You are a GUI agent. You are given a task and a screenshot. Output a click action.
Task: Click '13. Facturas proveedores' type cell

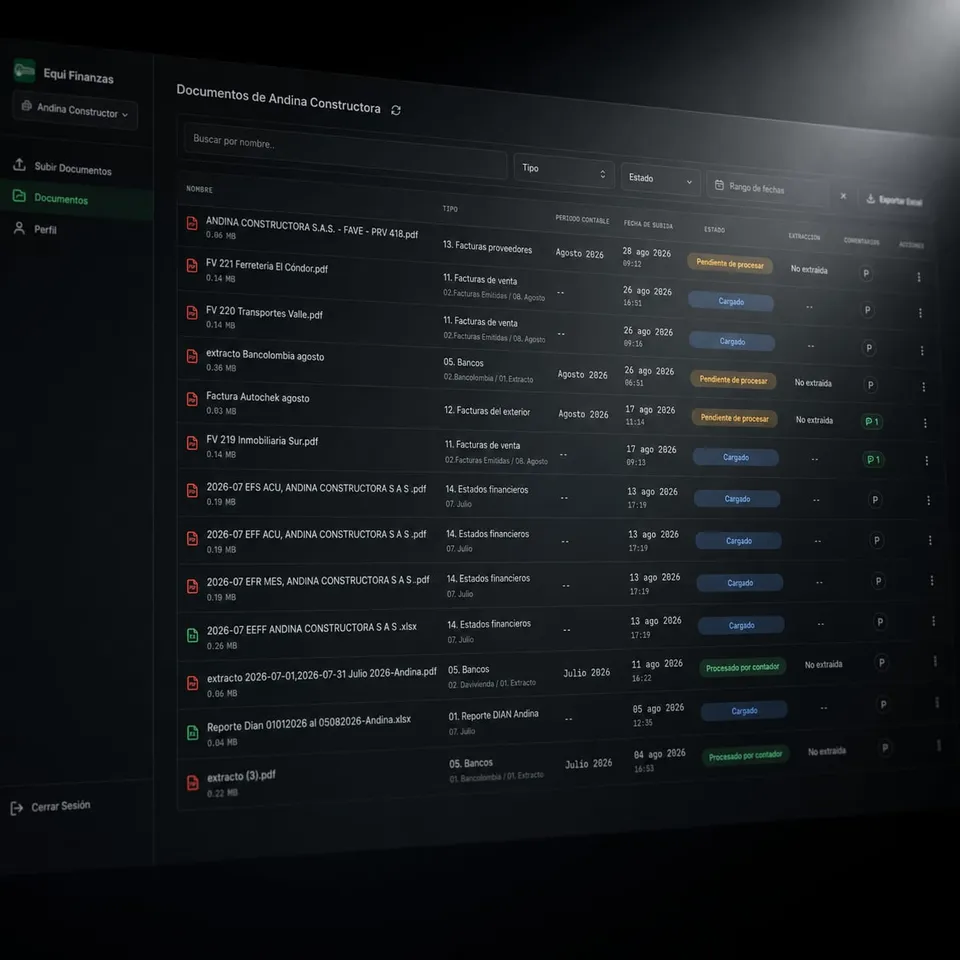click(x=487, y=247)
